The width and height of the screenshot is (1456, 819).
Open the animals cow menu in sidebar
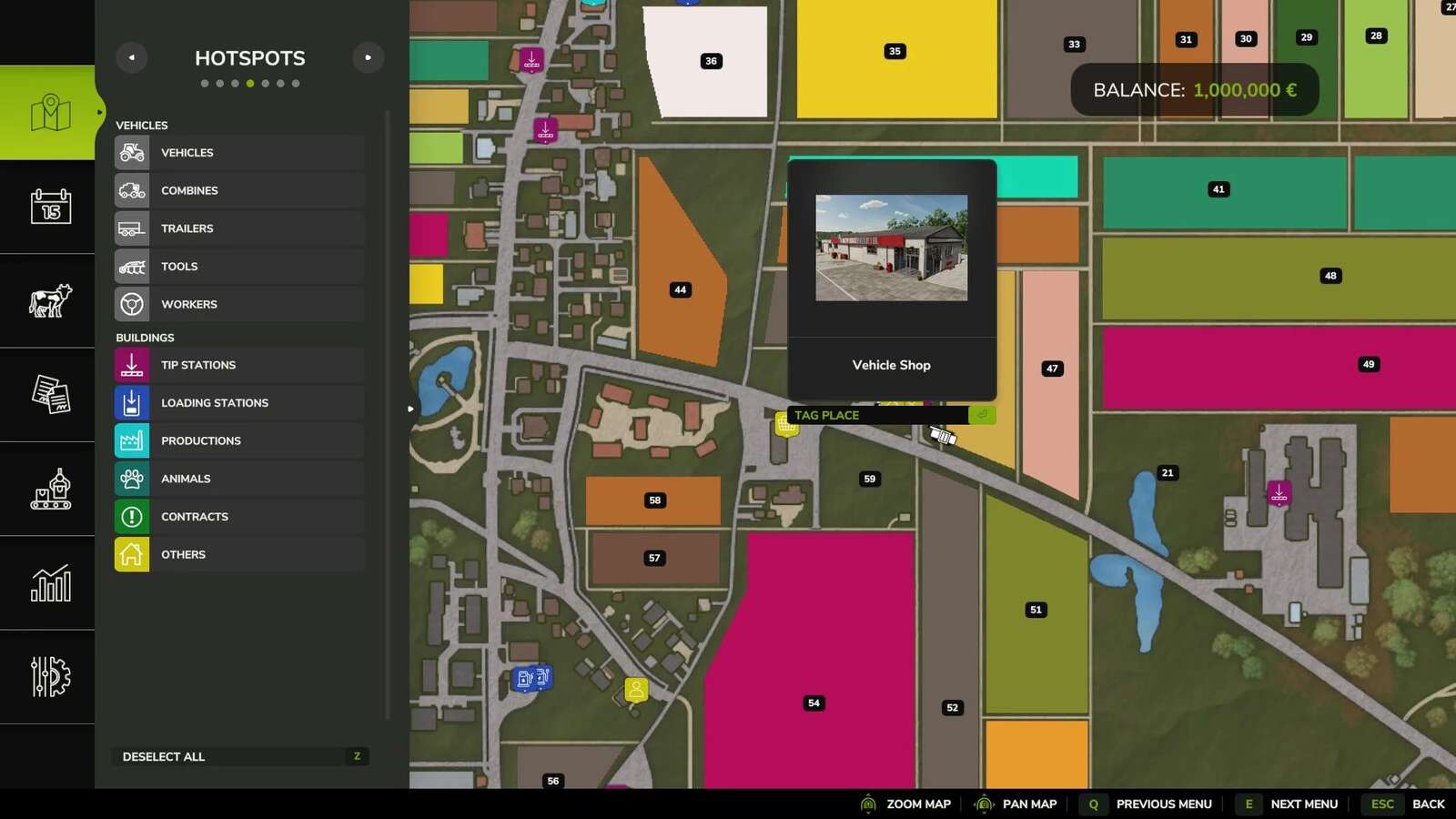click(50, 300)
